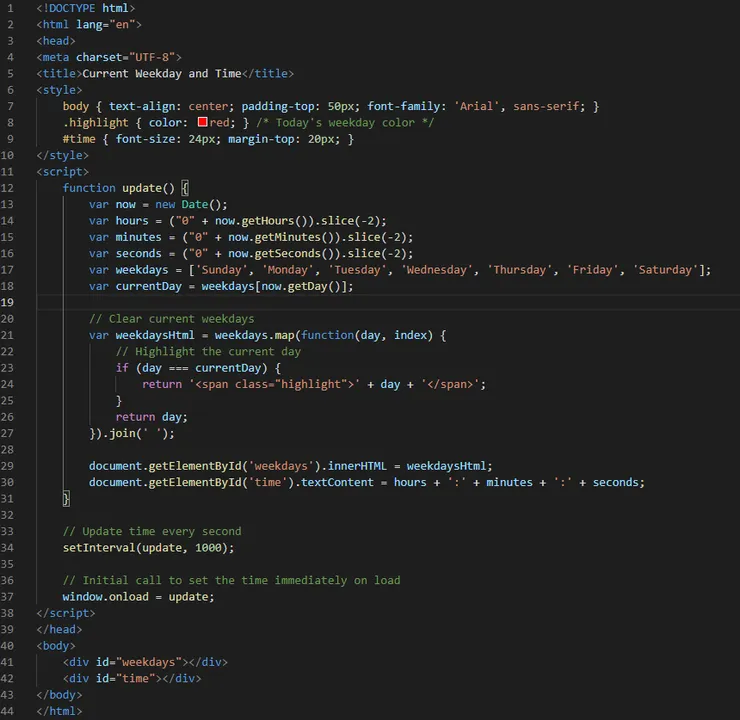The width and height of the screenshot is (740, 720).
Task: Click the '.highlight' selector on line 8
Action: pos(95,123)
